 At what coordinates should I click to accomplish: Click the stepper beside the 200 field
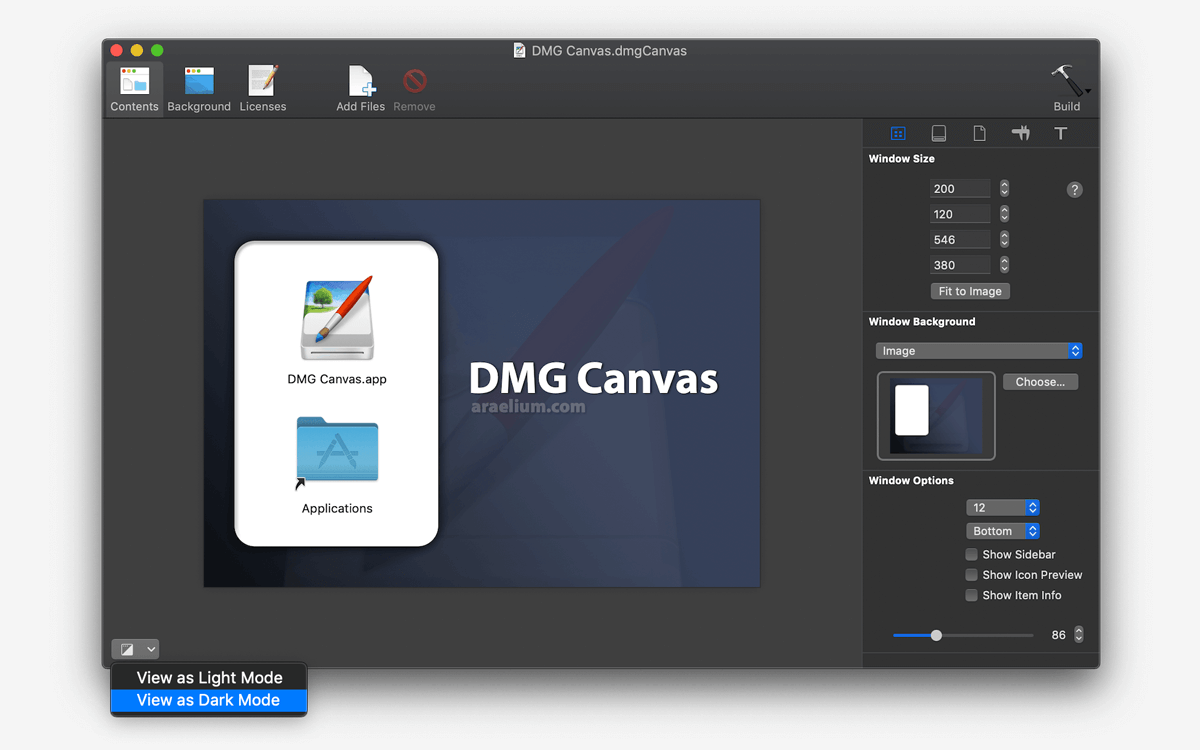click(x=1004, y=189)
